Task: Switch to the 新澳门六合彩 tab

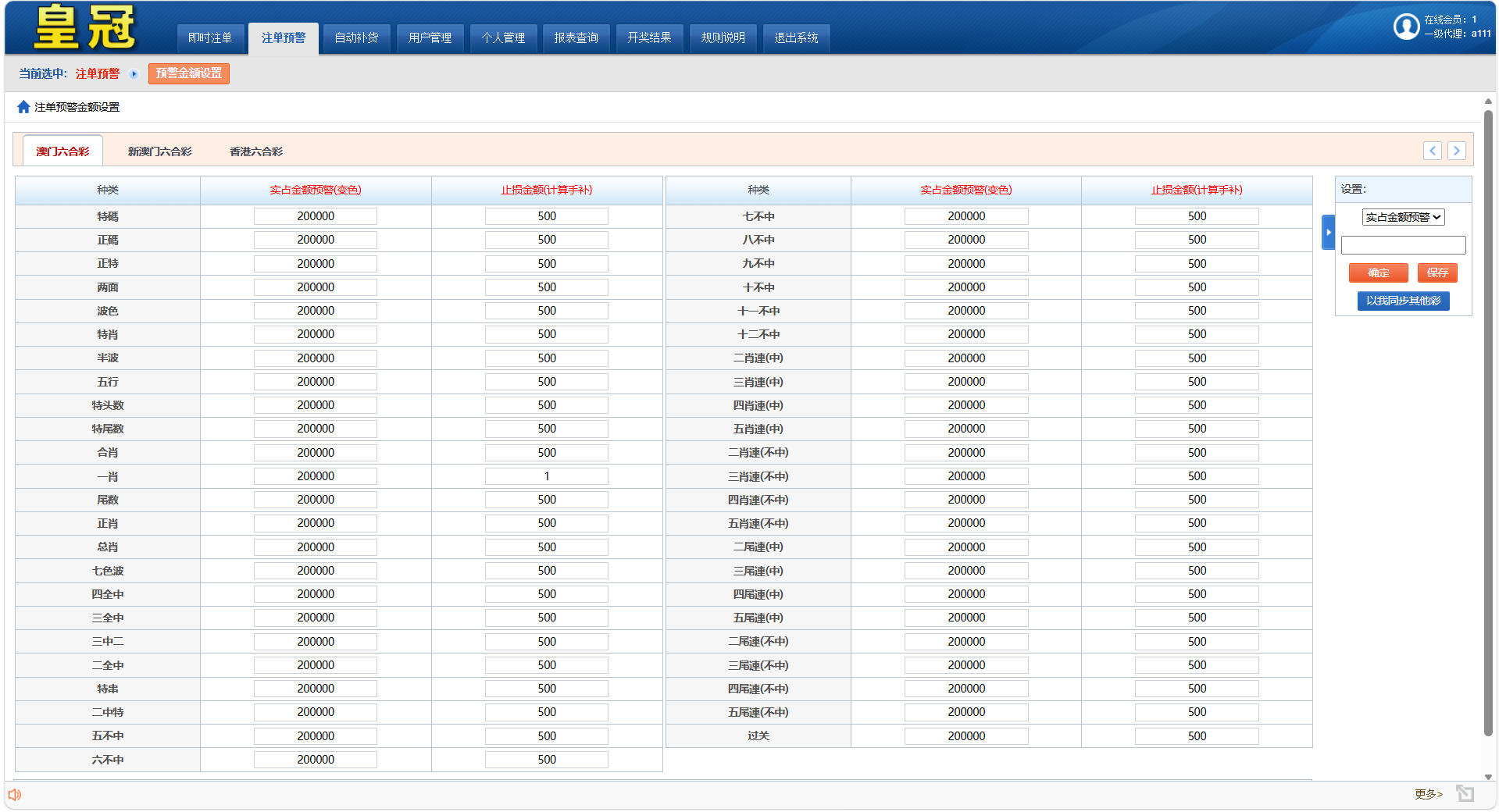Action: click(159, 151)
